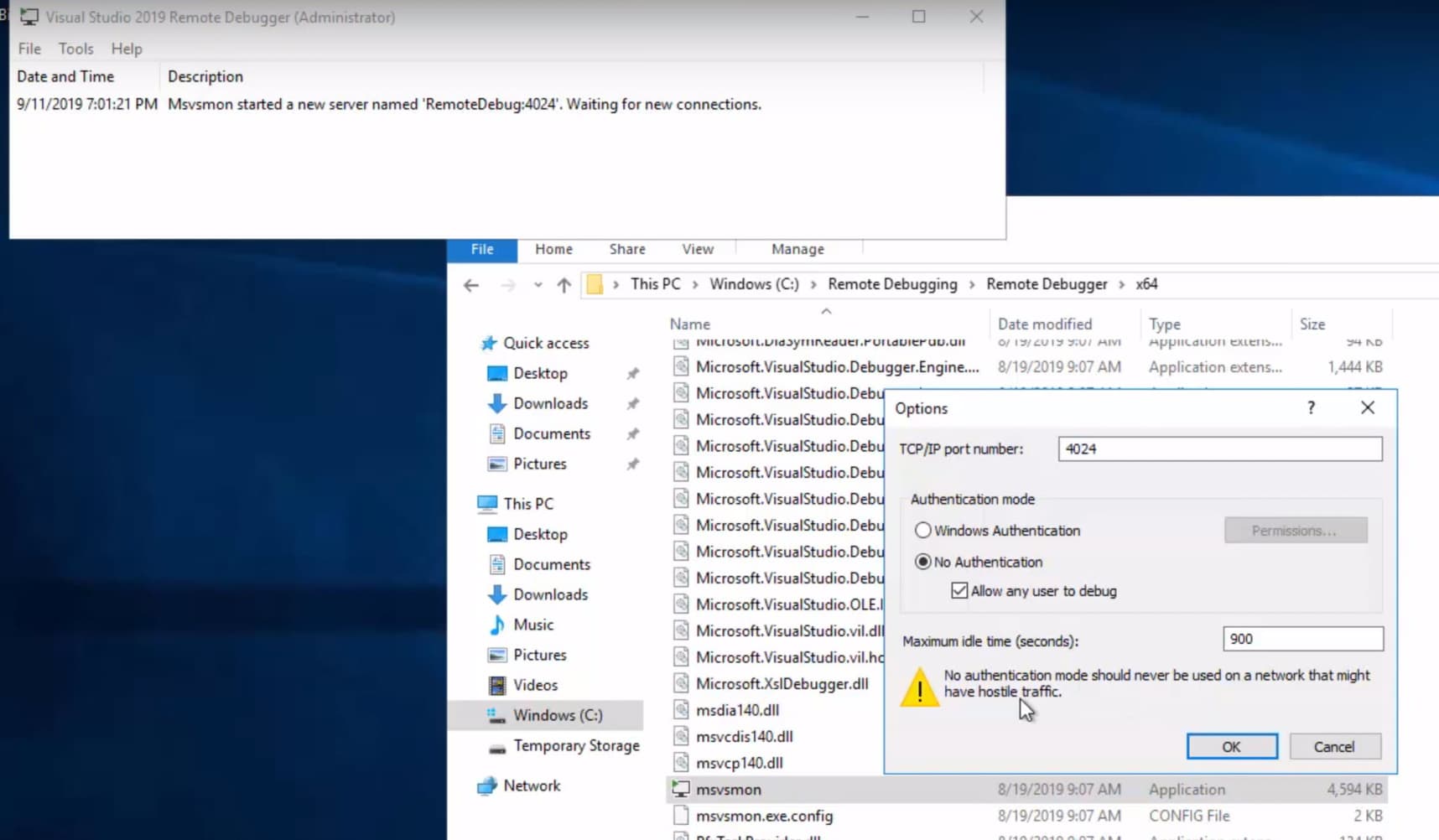Open Music folder in navigation pane

[533, 625]
